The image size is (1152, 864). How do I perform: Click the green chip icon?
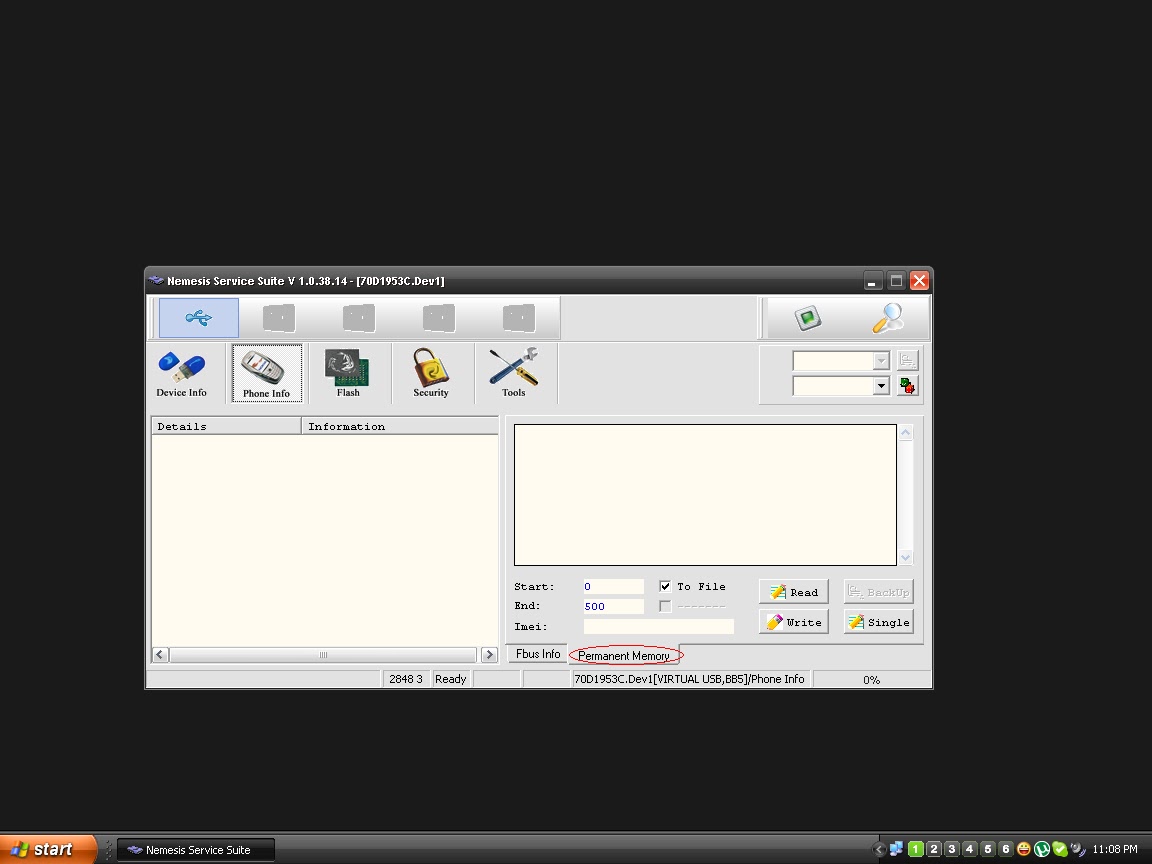coord(808,317)
